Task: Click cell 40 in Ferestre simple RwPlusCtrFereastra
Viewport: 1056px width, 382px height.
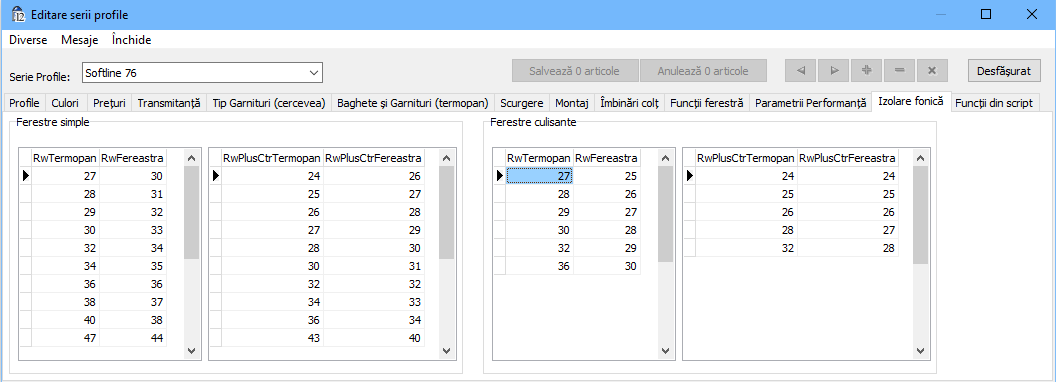Action: [x=374, y=338]
